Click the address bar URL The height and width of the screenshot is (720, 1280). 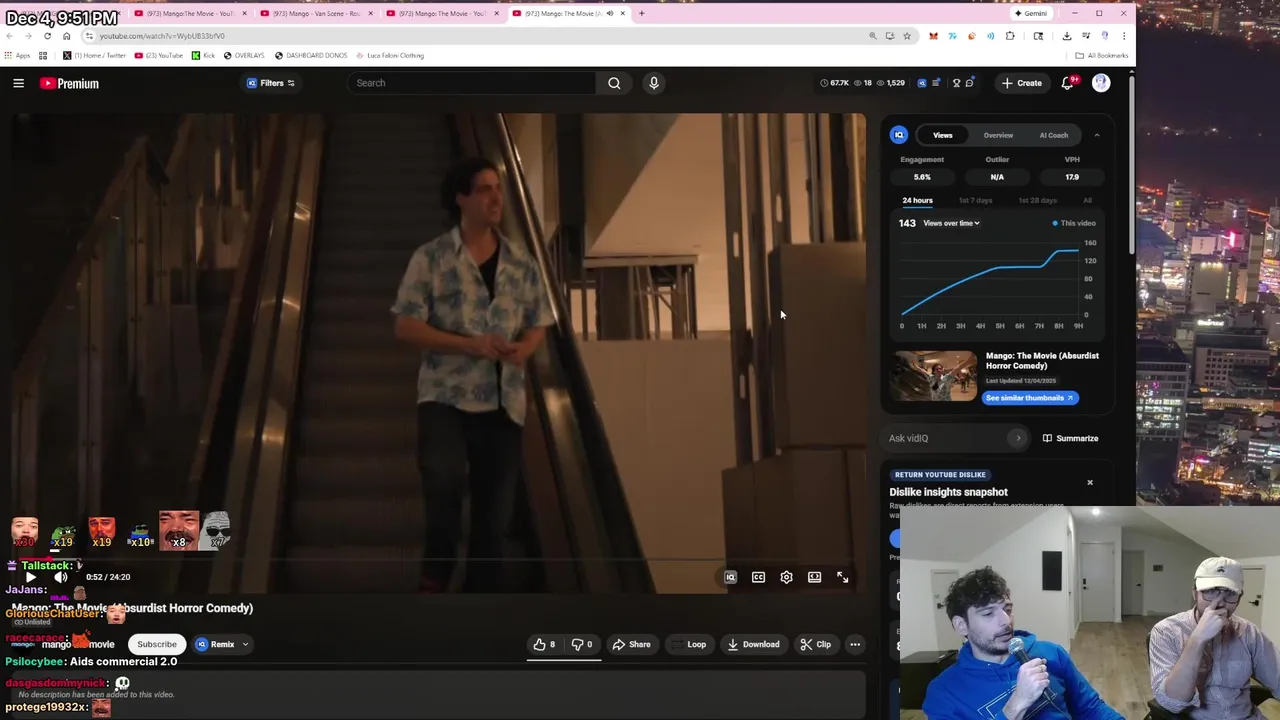pos(161,36)
